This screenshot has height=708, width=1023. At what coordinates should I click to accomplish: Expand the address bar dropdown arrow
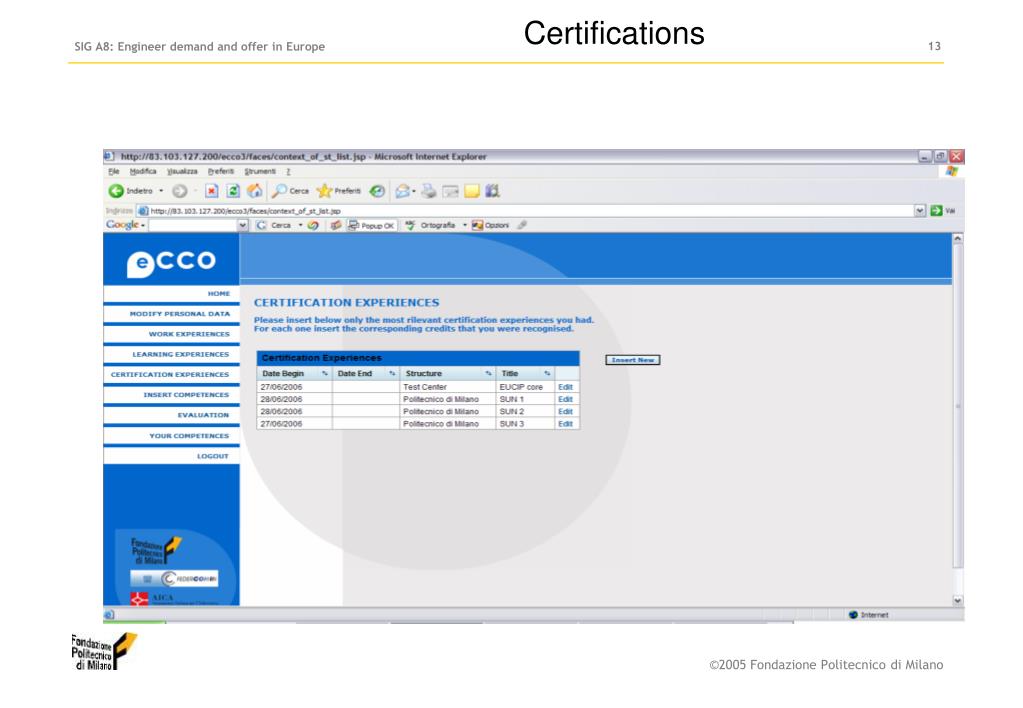[920, 211]
